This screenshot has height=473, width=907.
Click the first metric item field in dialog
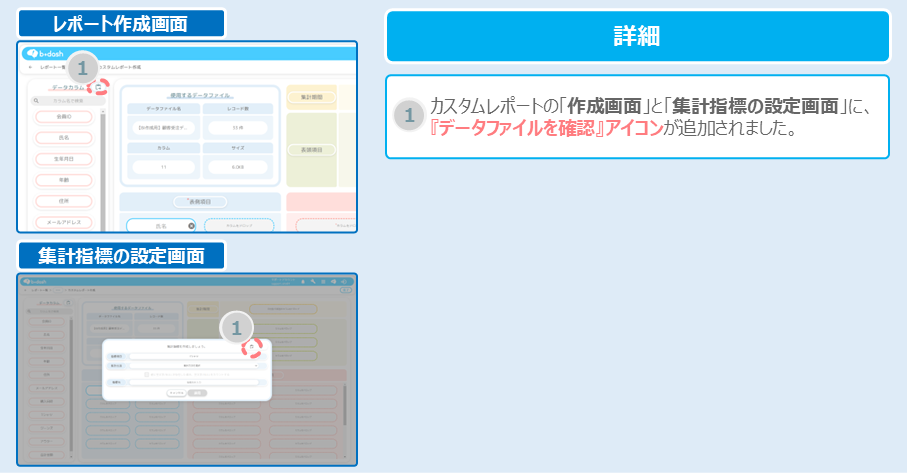[194, 357]
